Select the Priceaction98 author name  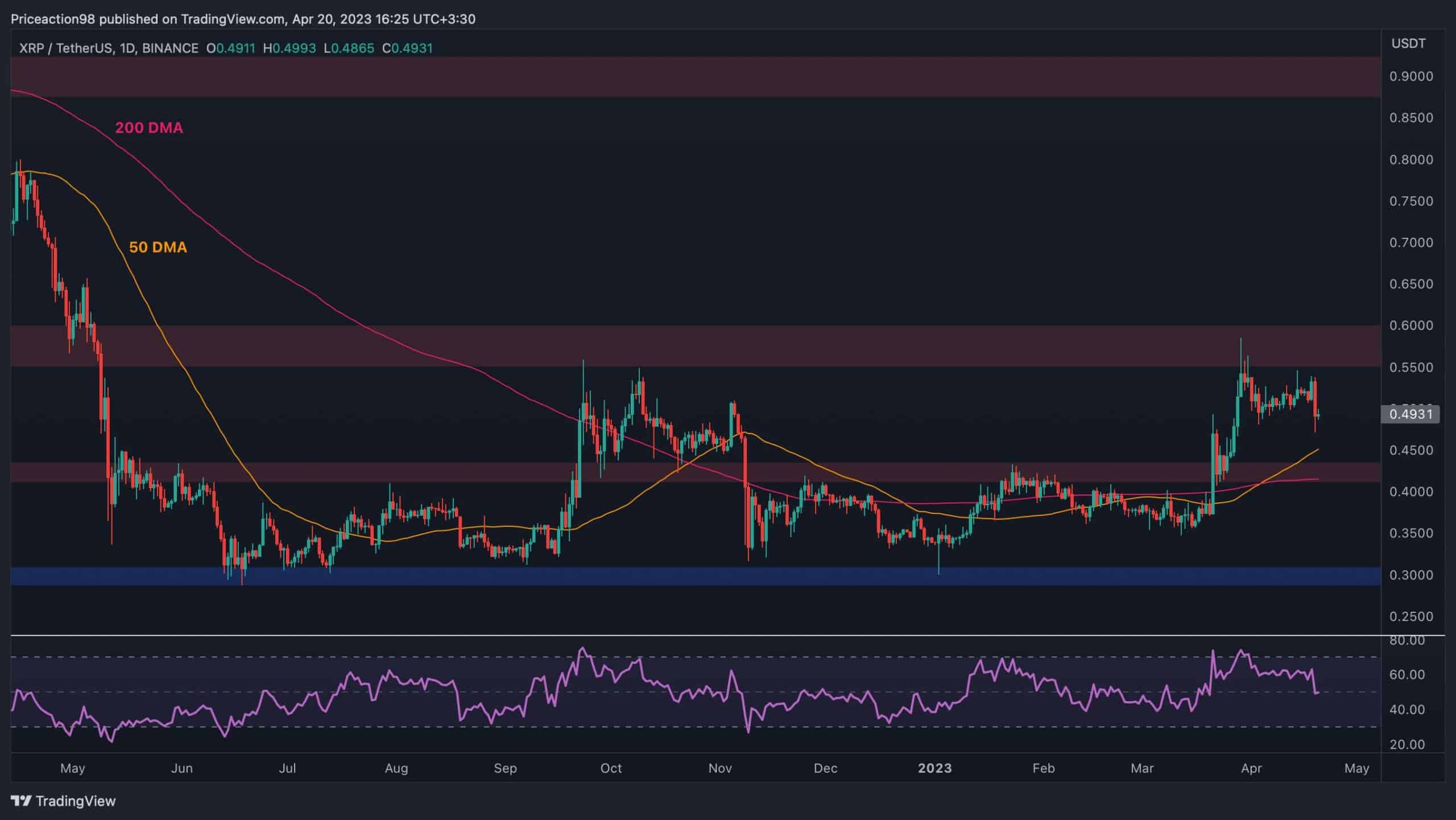coord(54,19)
